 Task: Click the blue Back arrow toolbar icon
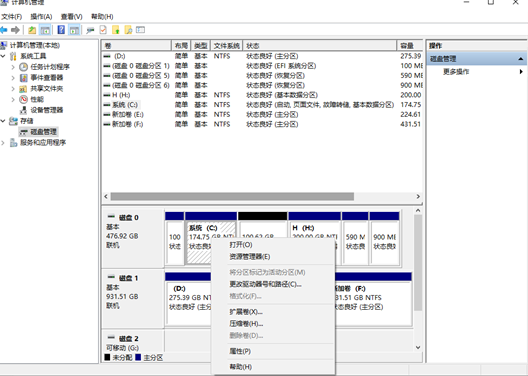click(4, 30)
